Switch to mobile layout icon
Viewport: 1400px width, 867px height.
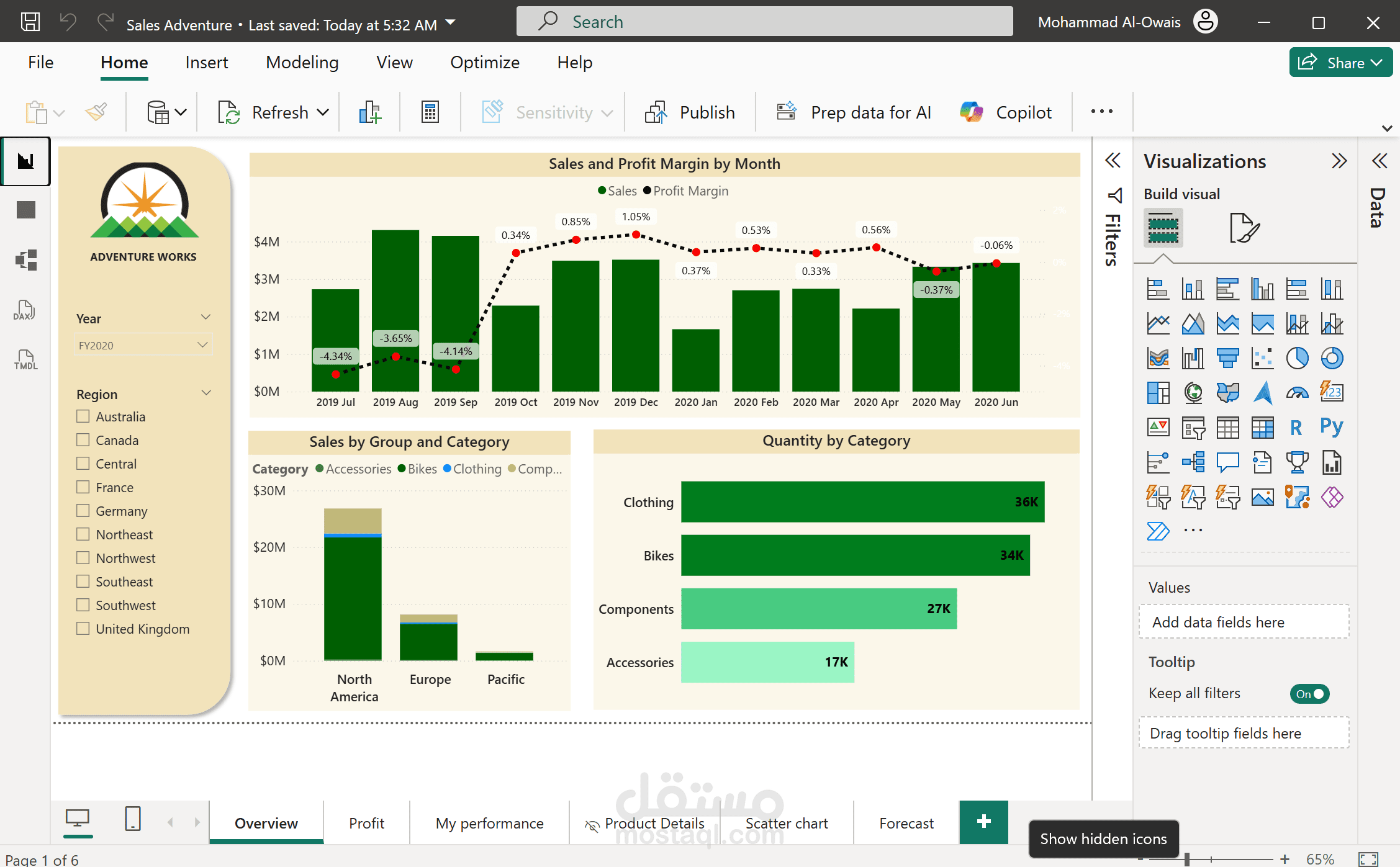click(133, 819)
